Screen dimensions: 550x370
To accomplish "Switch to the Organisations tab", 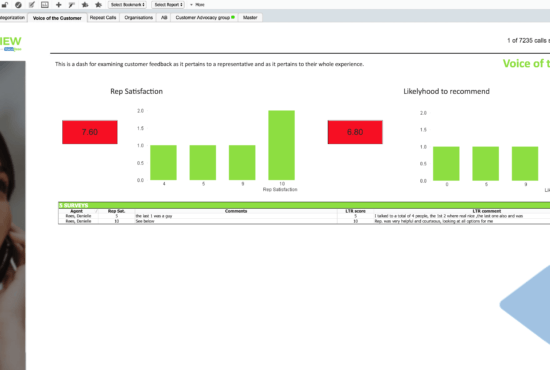I will coord(139,18).
